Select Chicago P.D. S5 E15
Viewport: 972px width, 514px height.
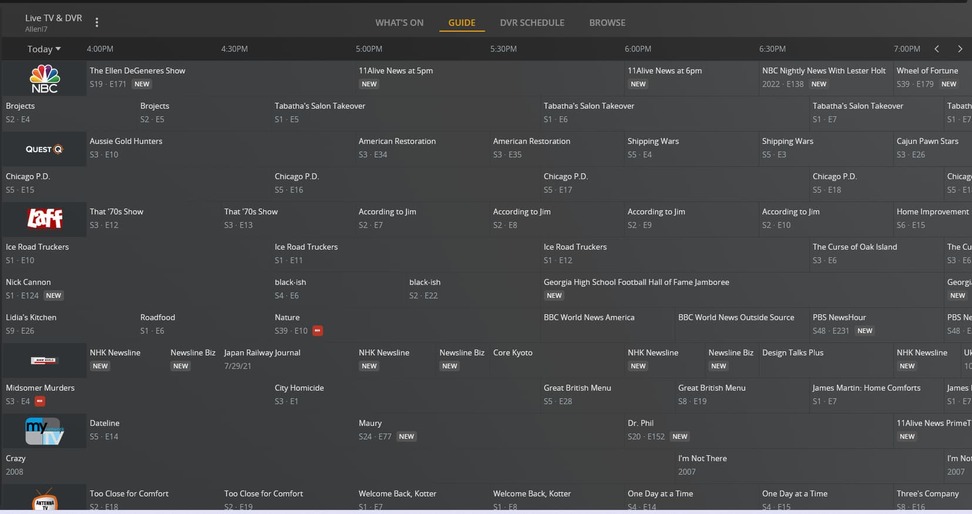(136, 184)
